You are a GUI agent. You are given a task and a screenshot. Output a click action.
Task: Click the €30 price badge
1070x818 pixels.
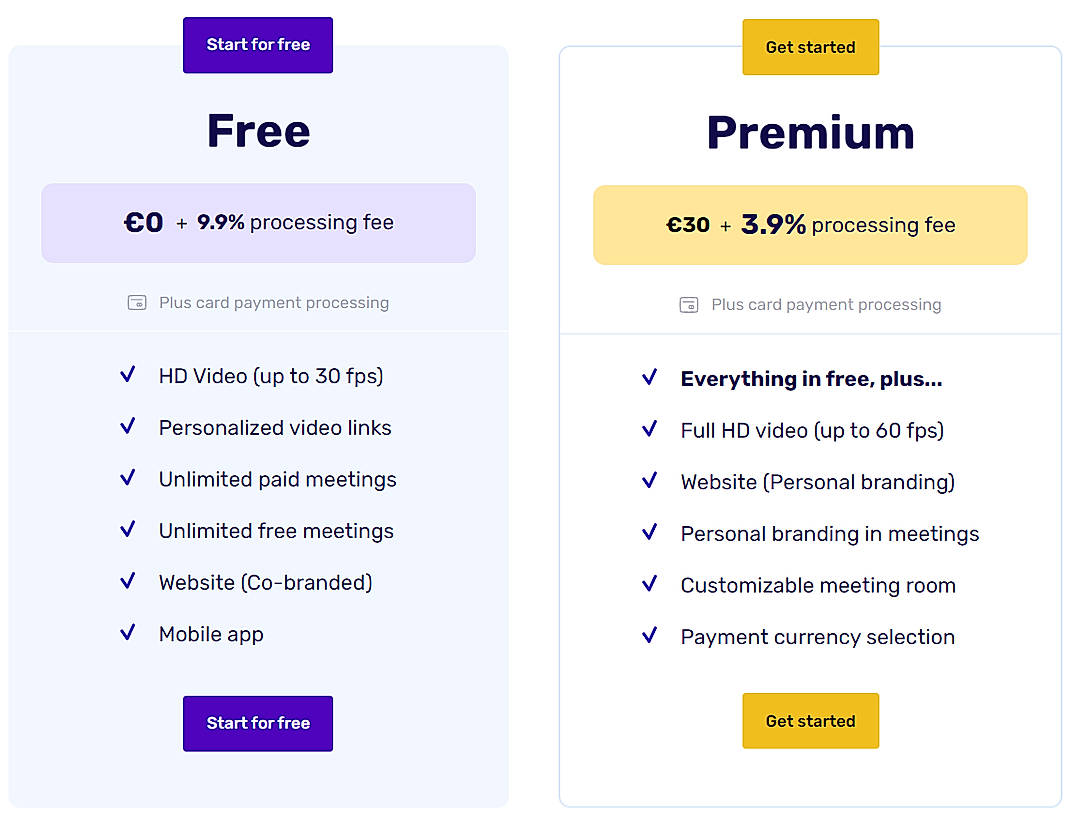coord(810,225)
